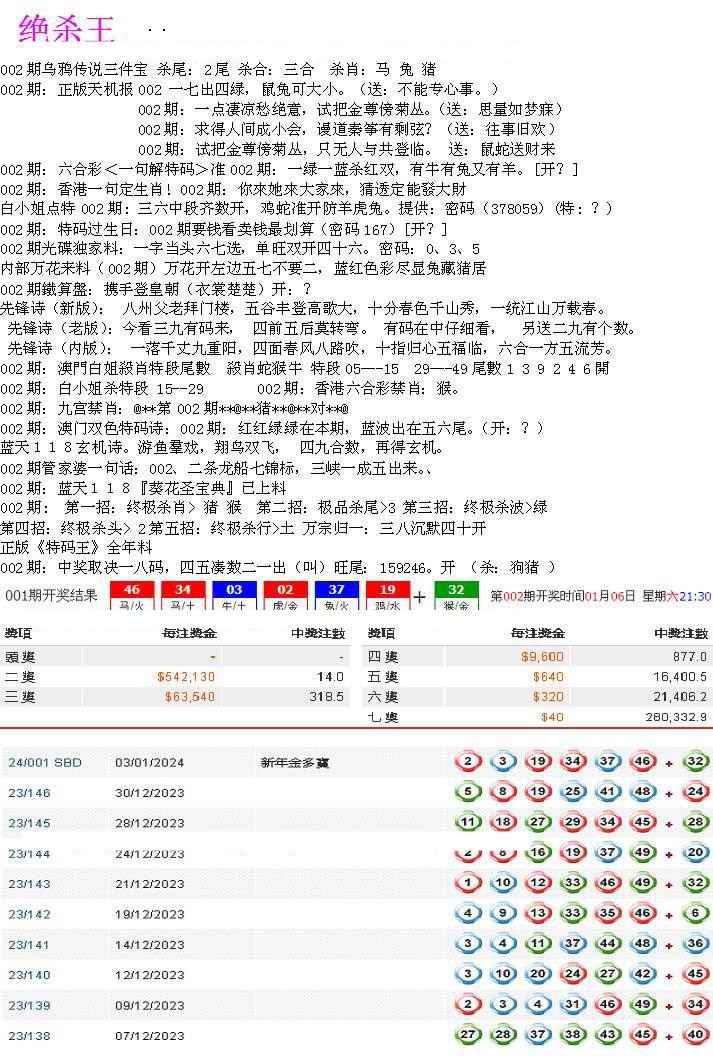713x1056 pixels.
Task: Click the left 每注獎金 column header
Action: coord(189,633)
